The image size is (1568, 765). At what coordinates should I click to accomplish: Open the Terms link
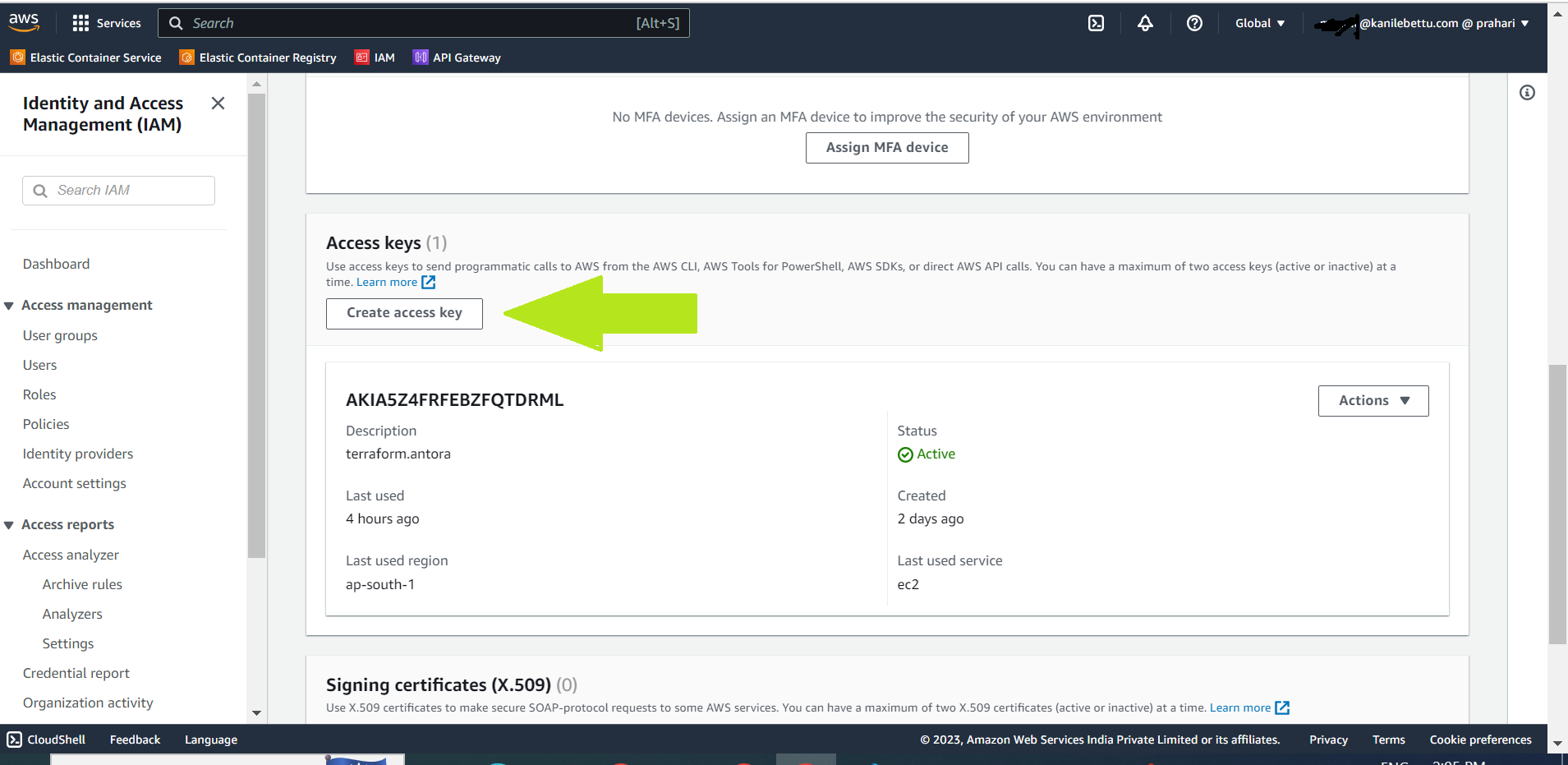pos(1388,740)
